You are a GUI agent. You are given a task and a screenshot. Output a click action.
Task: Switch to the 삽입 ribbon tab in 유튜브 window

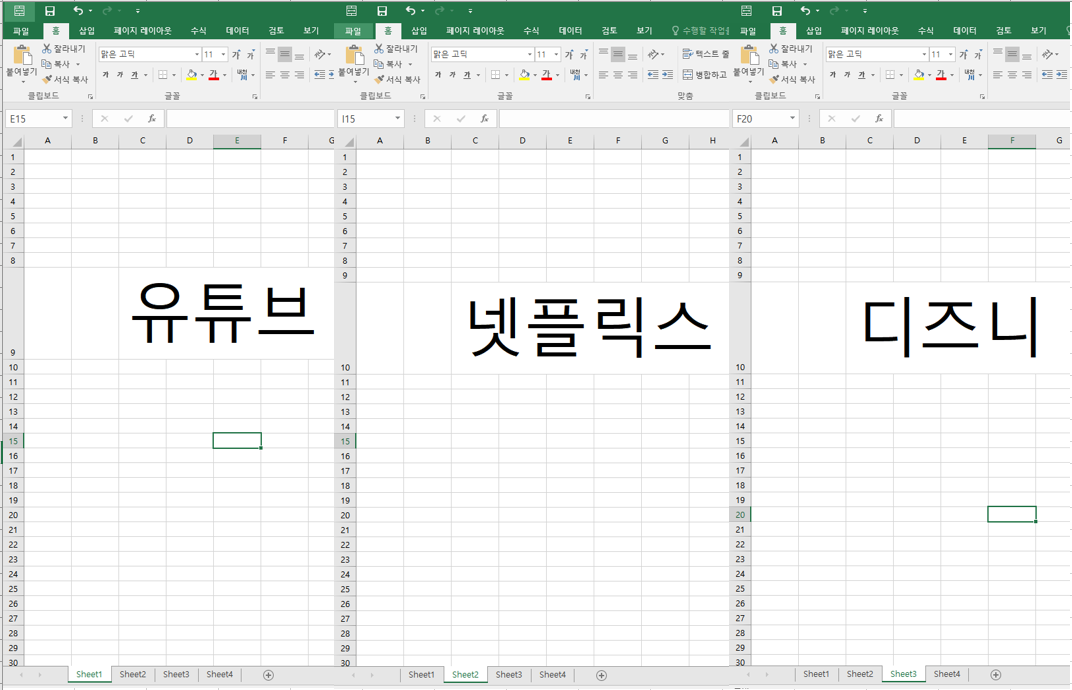click(x=86, y=30)
